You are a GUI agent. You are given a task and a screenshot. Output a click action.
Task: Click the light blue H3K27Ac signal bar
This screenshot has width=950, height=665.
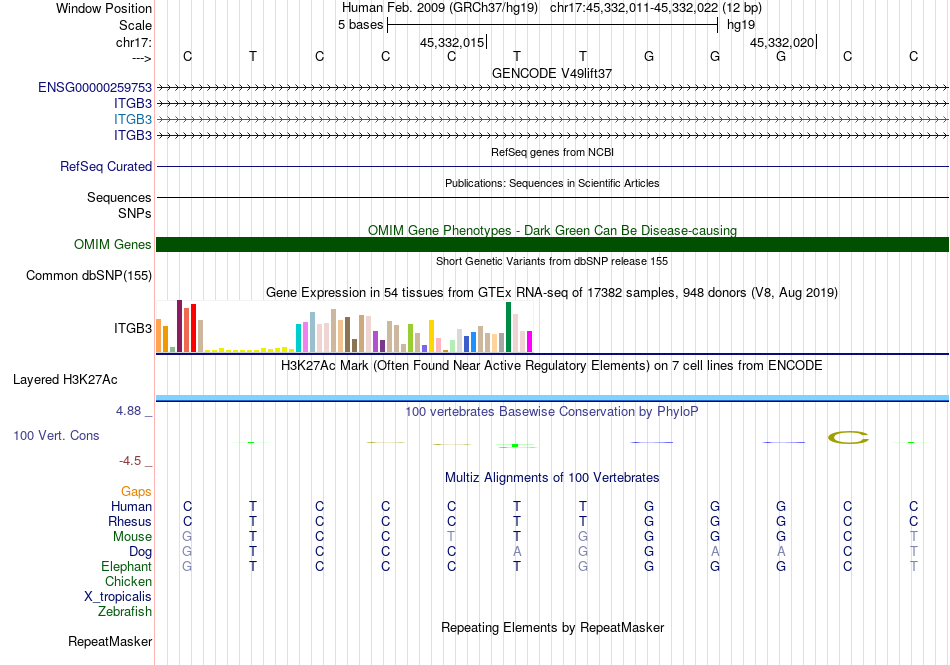point(552,398)
